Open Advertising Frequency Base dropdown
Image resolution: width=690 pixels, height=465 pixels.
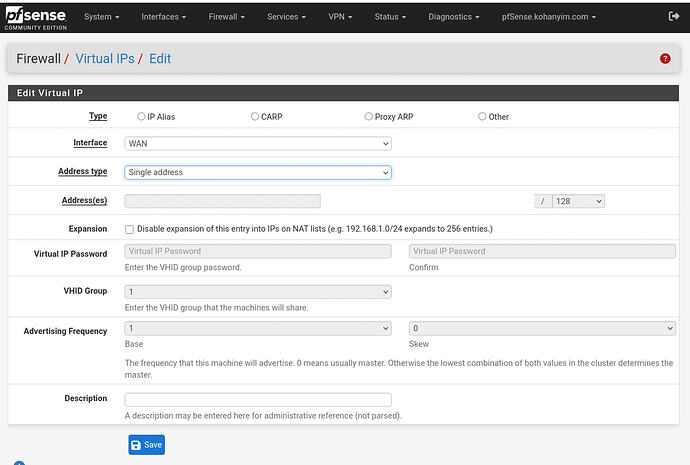(258, 328)
